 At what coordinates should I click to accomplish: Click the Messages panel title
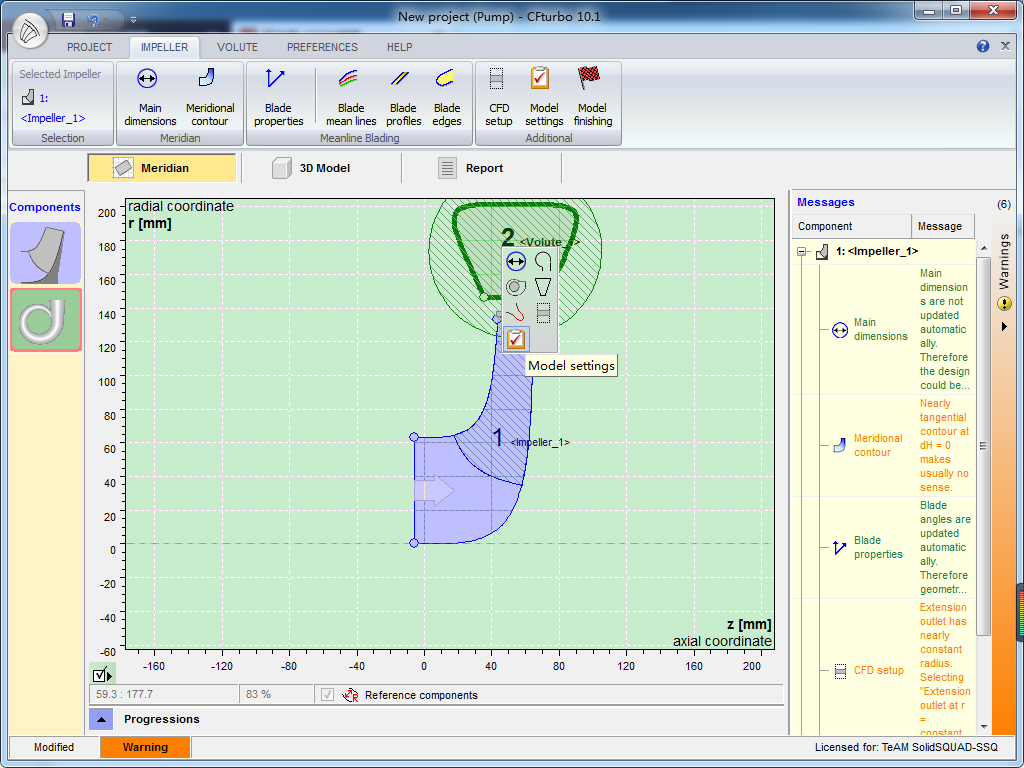825,202
